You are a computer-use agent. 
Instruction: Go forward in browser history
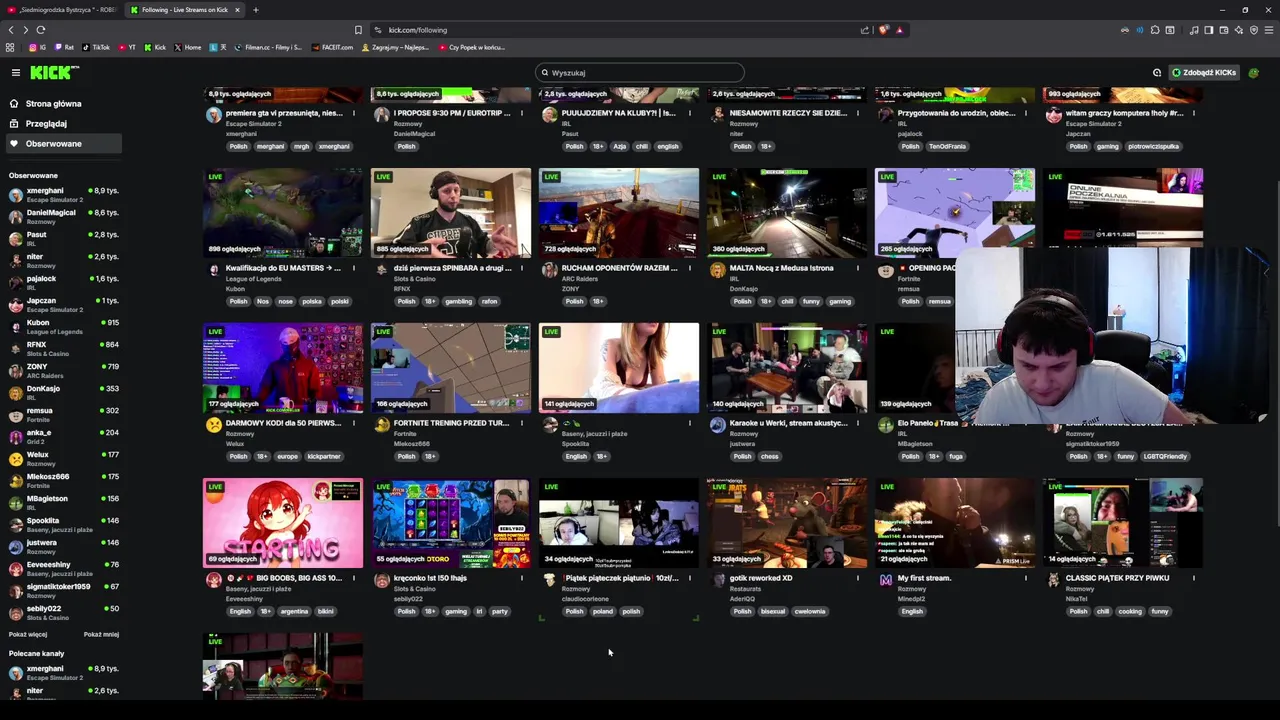(x=26, y=30)
